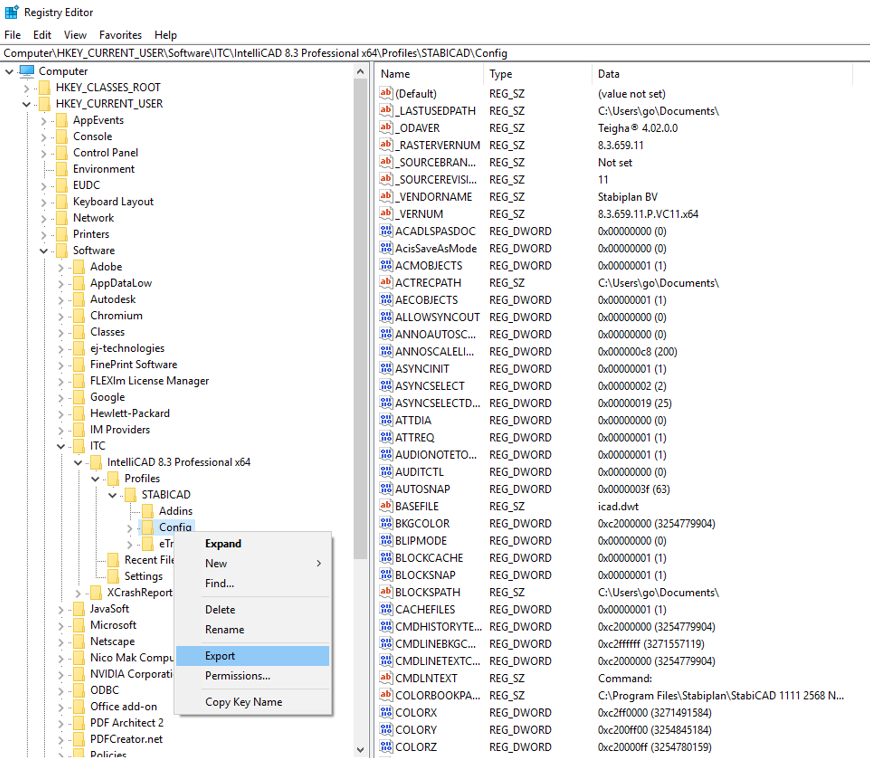
Task: Click the Keyboard Layout folder icon
Action: [x=62, y=201]
